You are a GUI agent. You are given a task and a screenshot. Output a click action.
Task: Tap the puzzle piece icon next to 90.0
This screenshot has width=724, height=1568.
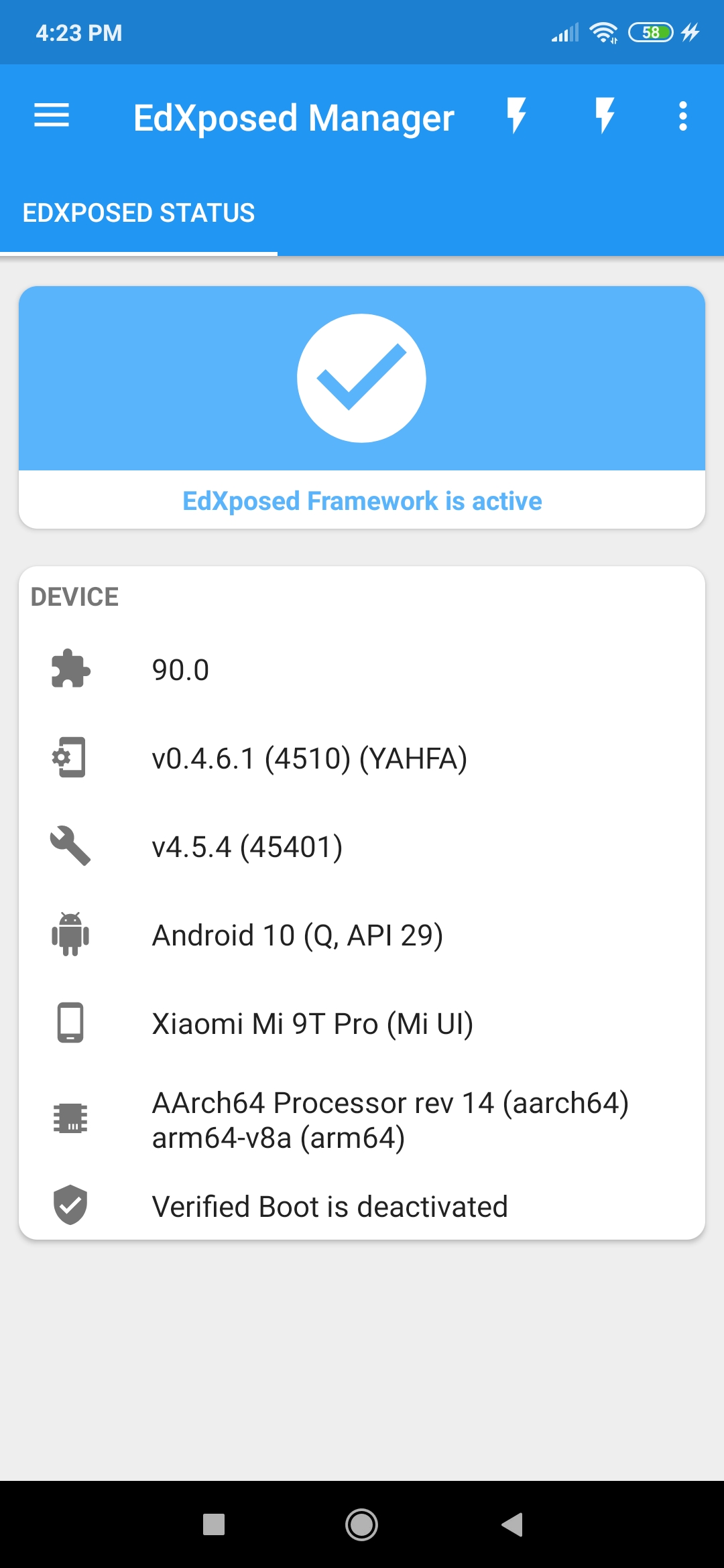(x=70, y=669)
